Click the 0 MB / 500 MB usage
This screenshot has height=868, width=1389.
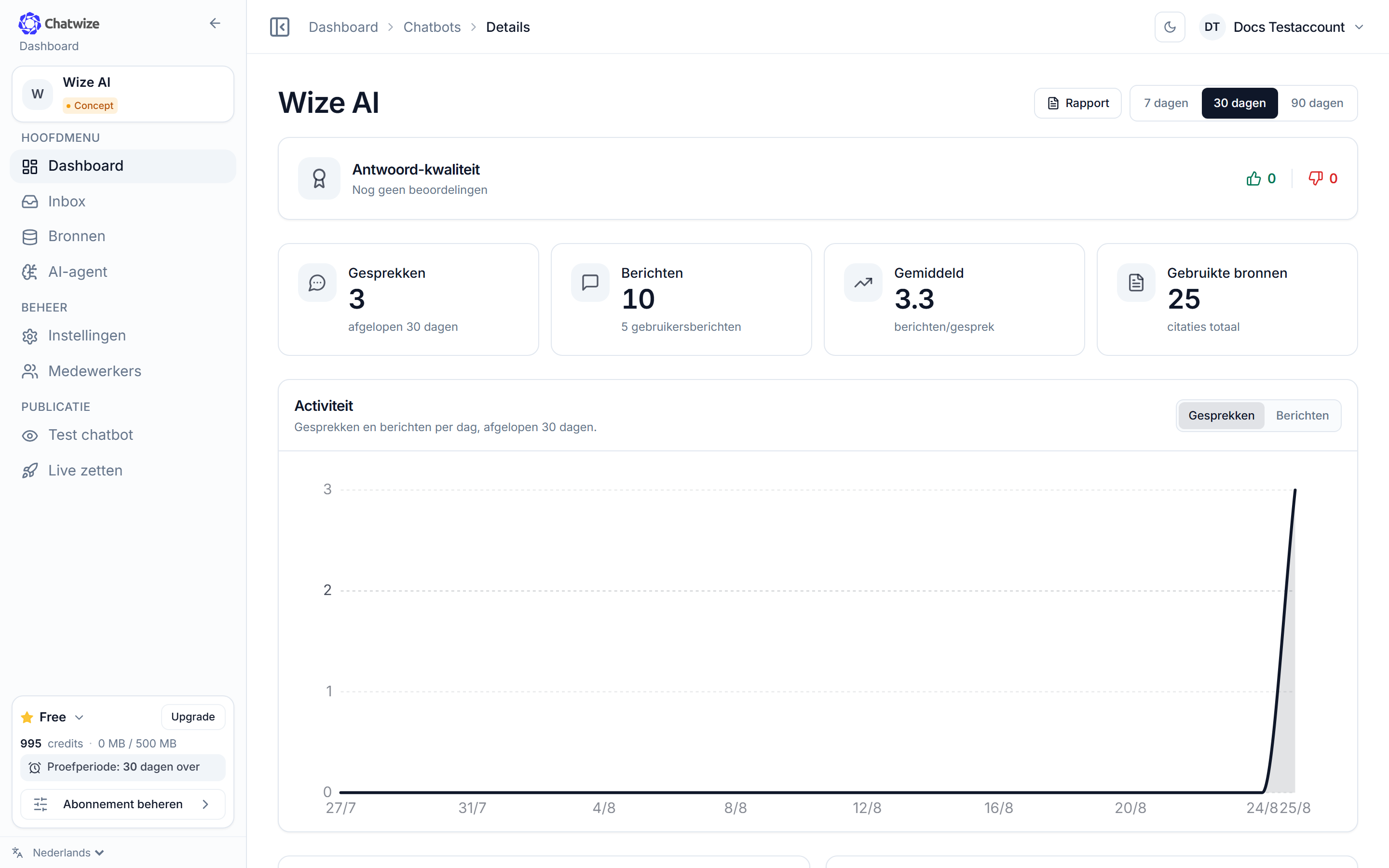coord(137,744)
